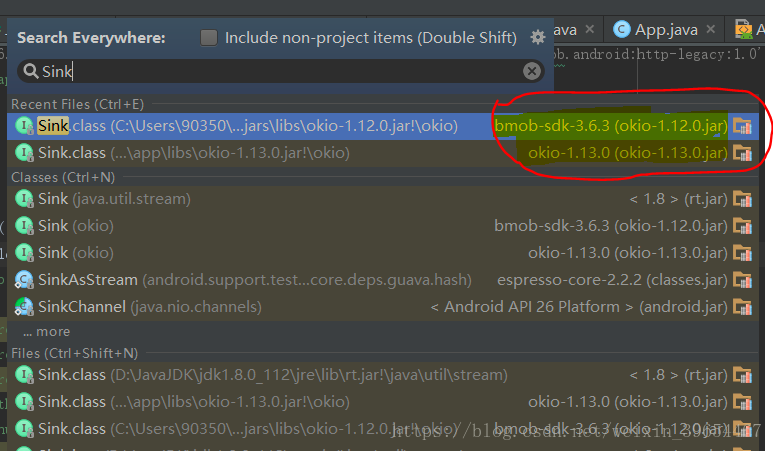Click Files (Ctrl+Shift+N) section header
Image resolution: width=773 pixels, height=451 pixels.
pos(74,353)
